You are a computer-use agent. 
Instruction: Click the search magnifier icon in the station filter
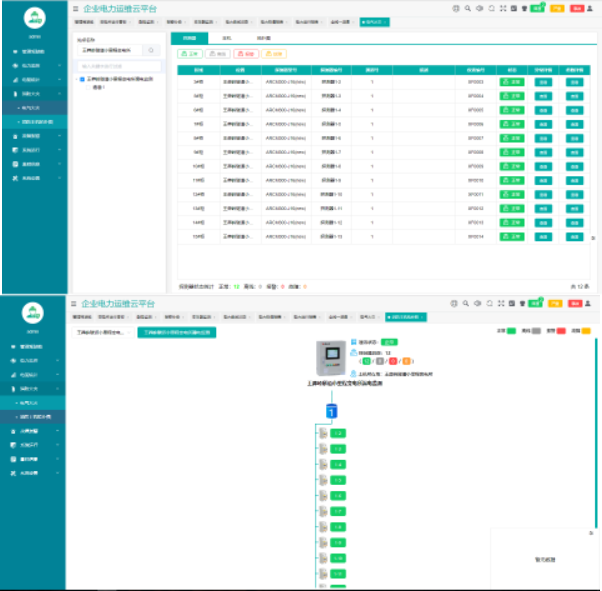coord(151,49)
